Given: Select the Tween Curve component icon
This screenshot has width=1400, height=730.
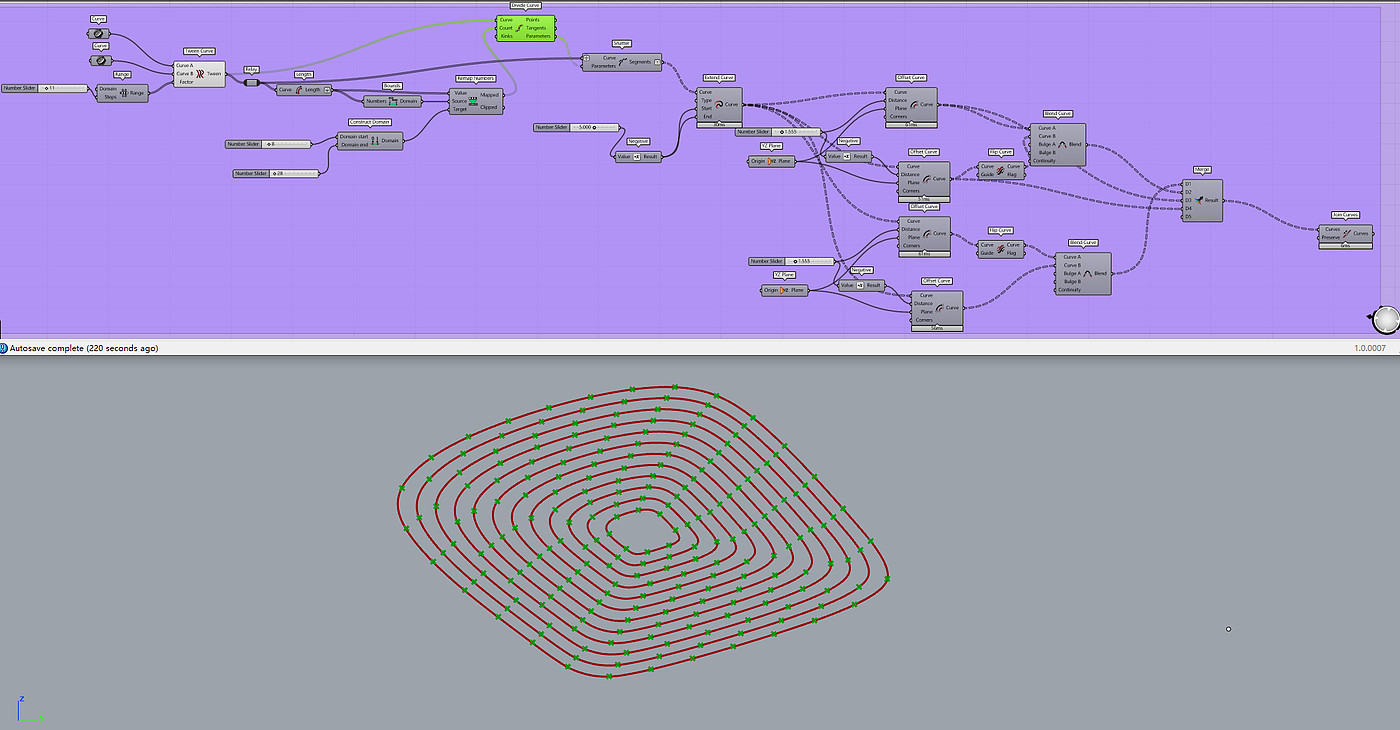Looking at the screenshot, I should 200,74.
